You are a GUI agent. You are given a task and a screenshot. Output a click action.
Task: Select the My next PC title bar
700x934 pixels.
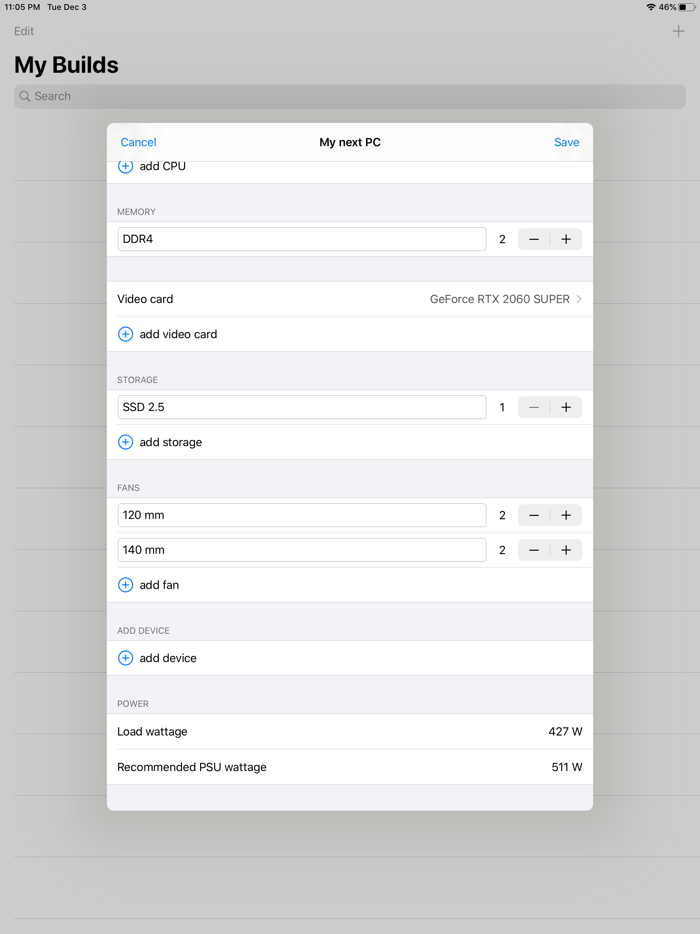(350, 142)
